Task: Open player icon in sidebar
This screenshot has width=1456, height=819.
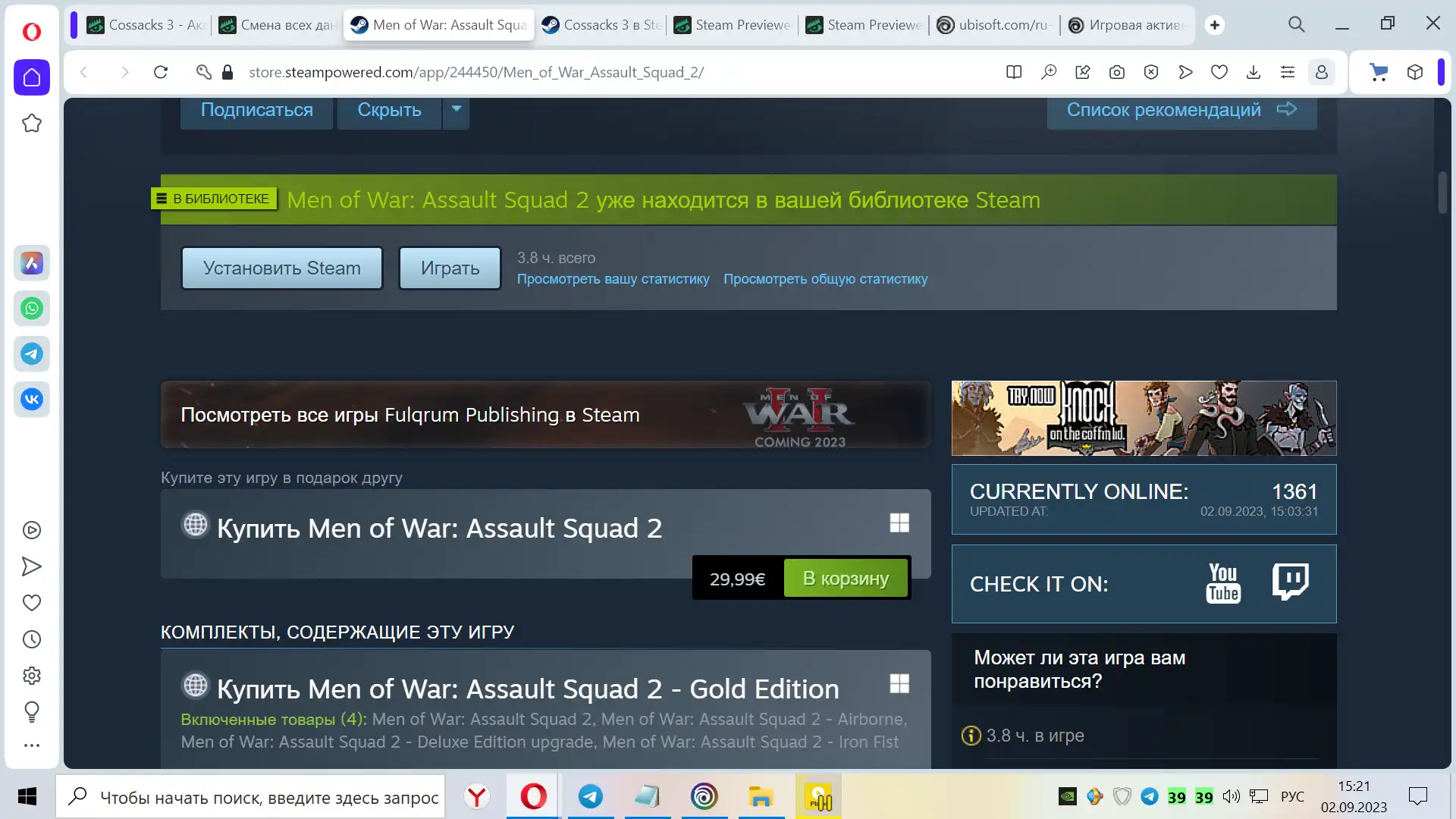Action: [32, 530]
